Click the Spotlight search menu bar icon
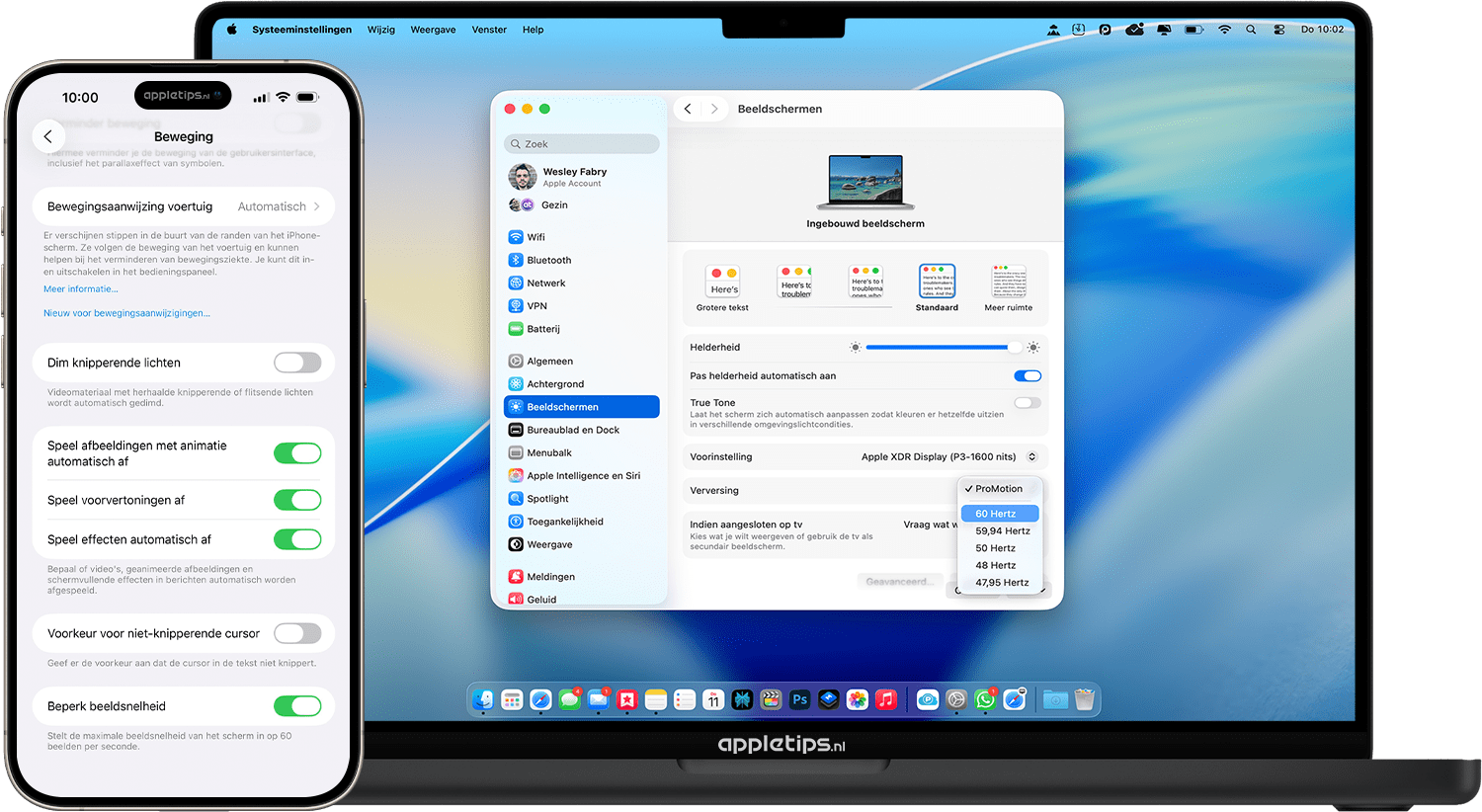 1251,30
